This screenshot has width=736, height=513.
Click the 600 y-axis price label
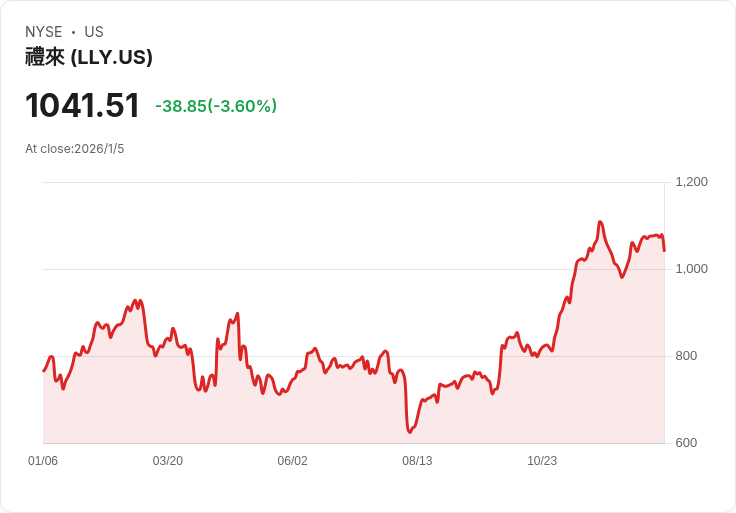686,443
